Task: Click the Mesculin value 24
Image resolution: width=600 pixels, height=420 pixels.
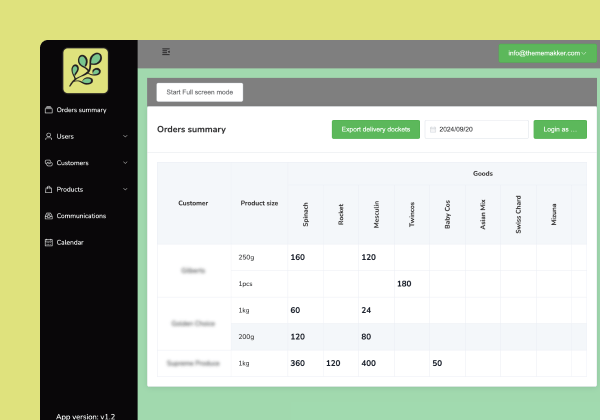Action: click(x=366, y=310)
